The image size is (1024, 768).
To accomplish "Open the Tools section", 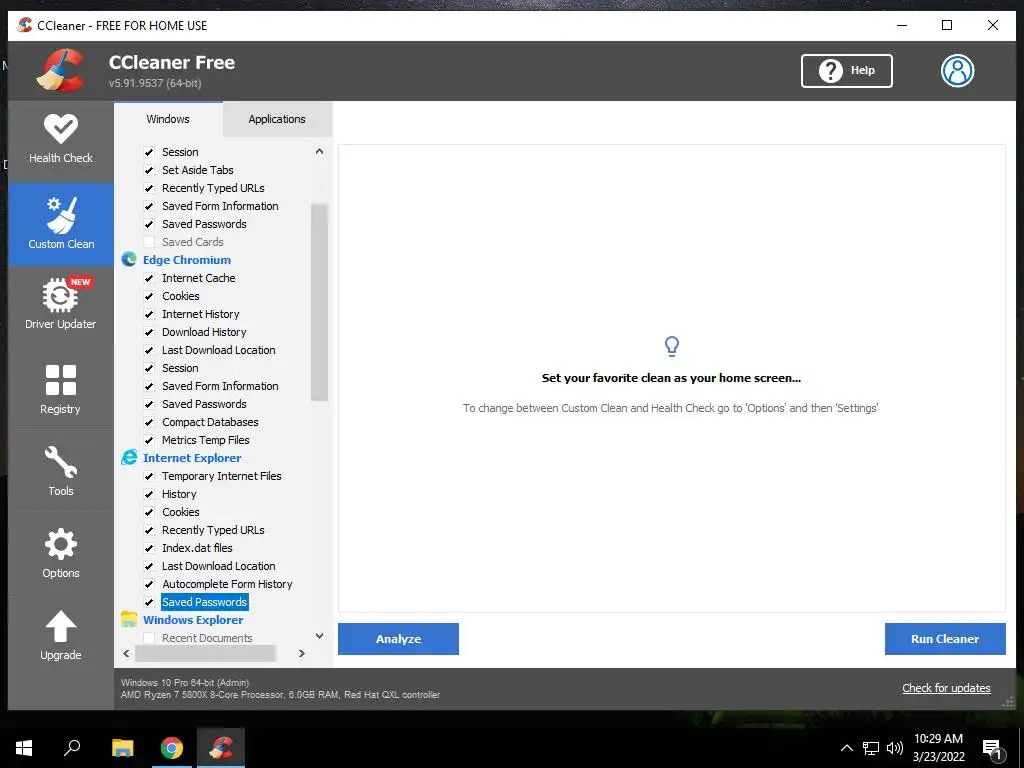I will coord(61,470).
